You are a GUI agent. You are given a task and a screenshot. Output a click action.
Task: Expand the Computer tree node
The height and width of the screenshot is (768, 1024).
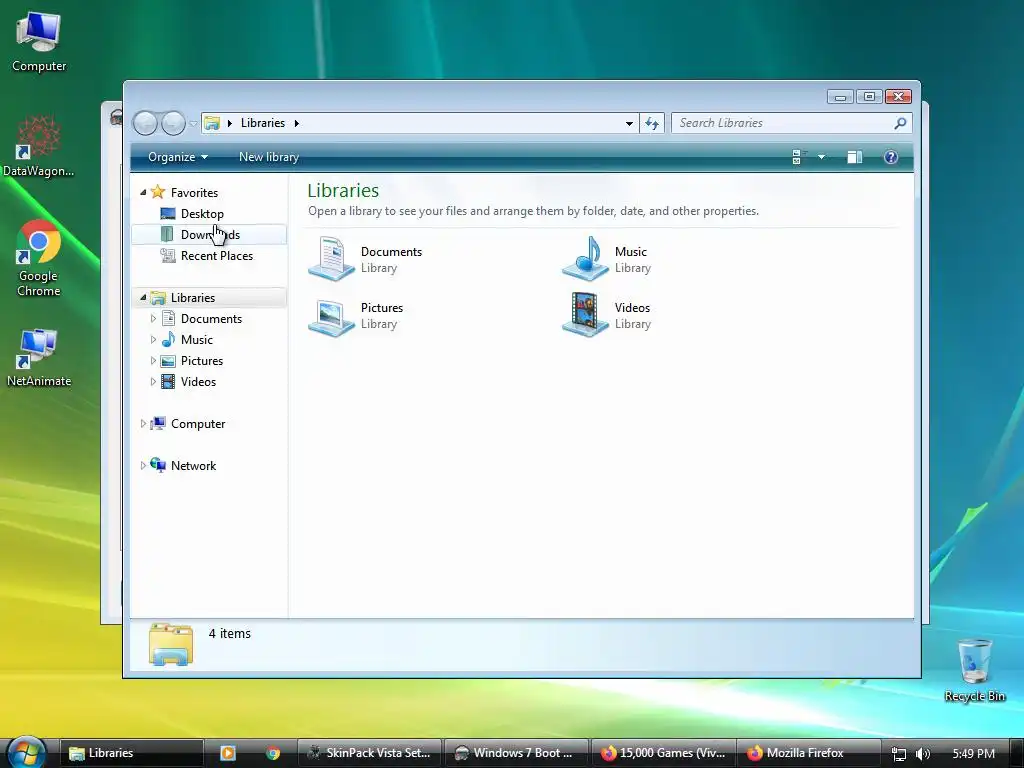(x=143, y=424)
